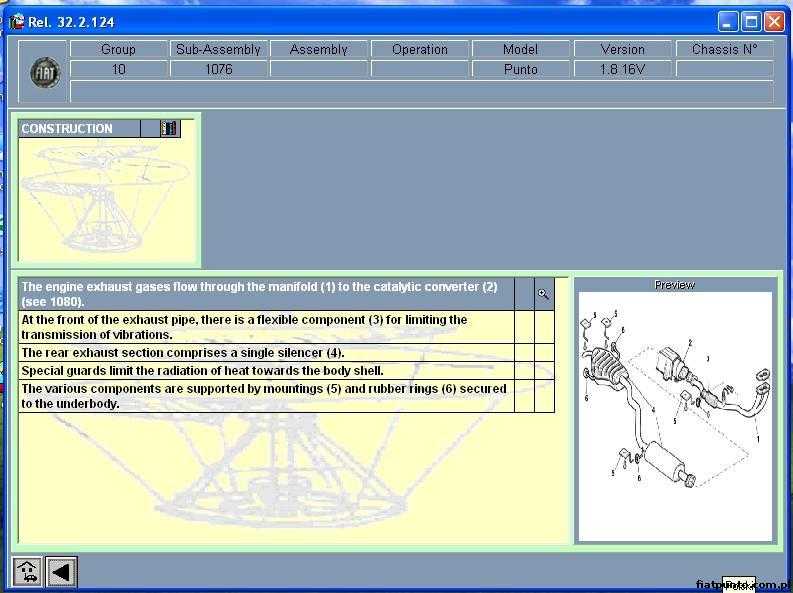The width and height of the screenshot is (793, 593).
Task: Click the Group value field 10
Action: 119,69
